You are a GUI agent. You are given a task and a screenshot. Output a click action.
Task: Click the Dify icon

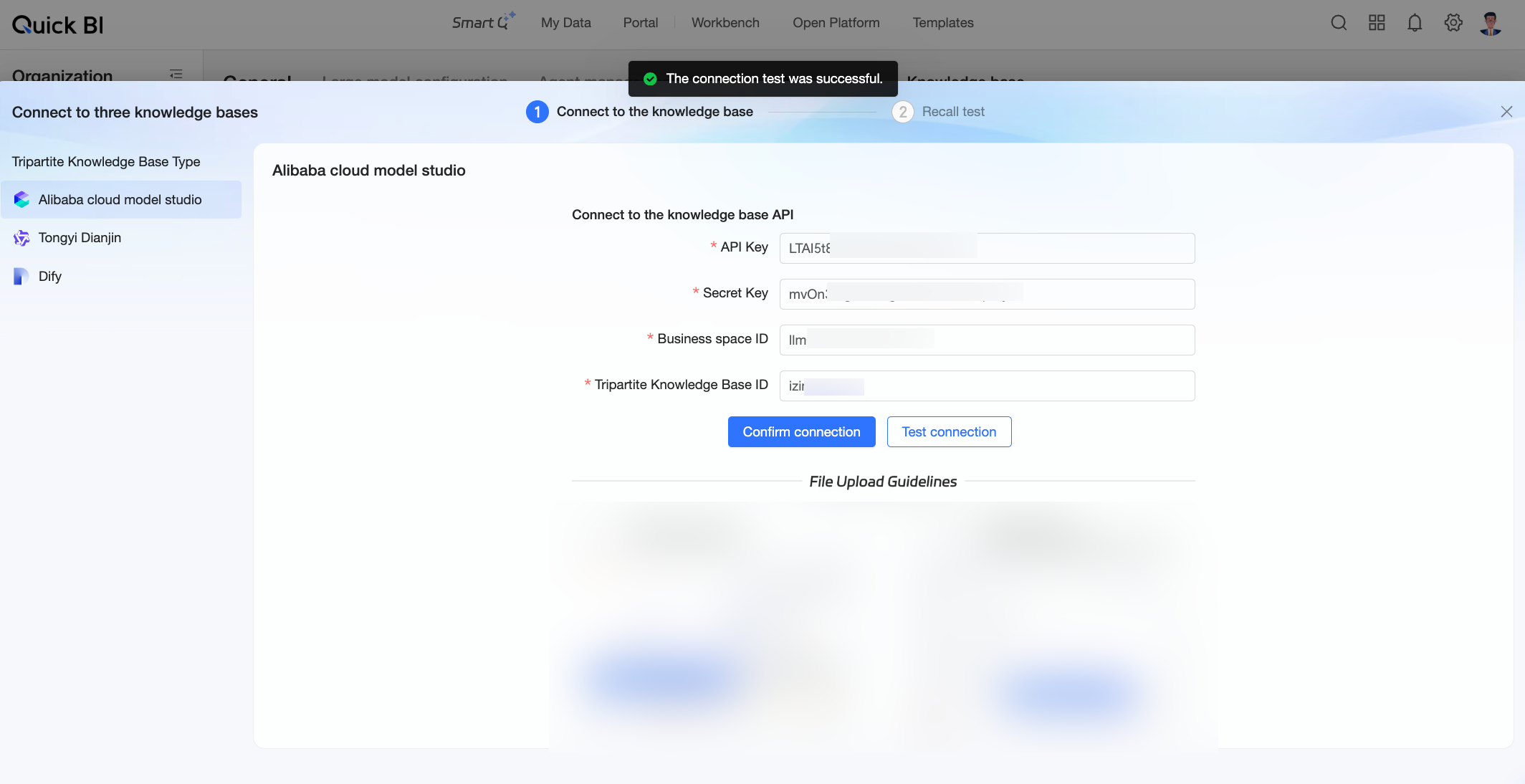tap(21, 277)
